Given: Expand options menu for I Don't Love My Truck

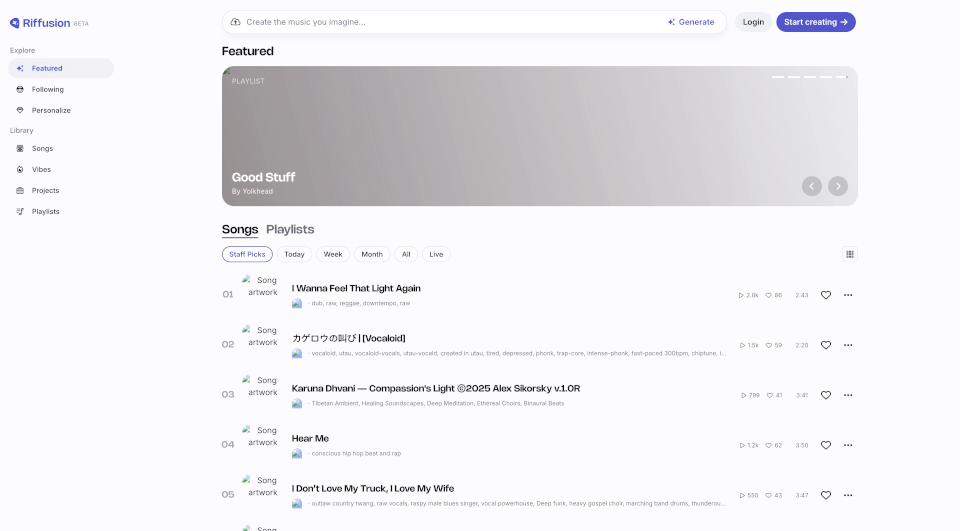Looking at the screenshot, I should 848,495.
